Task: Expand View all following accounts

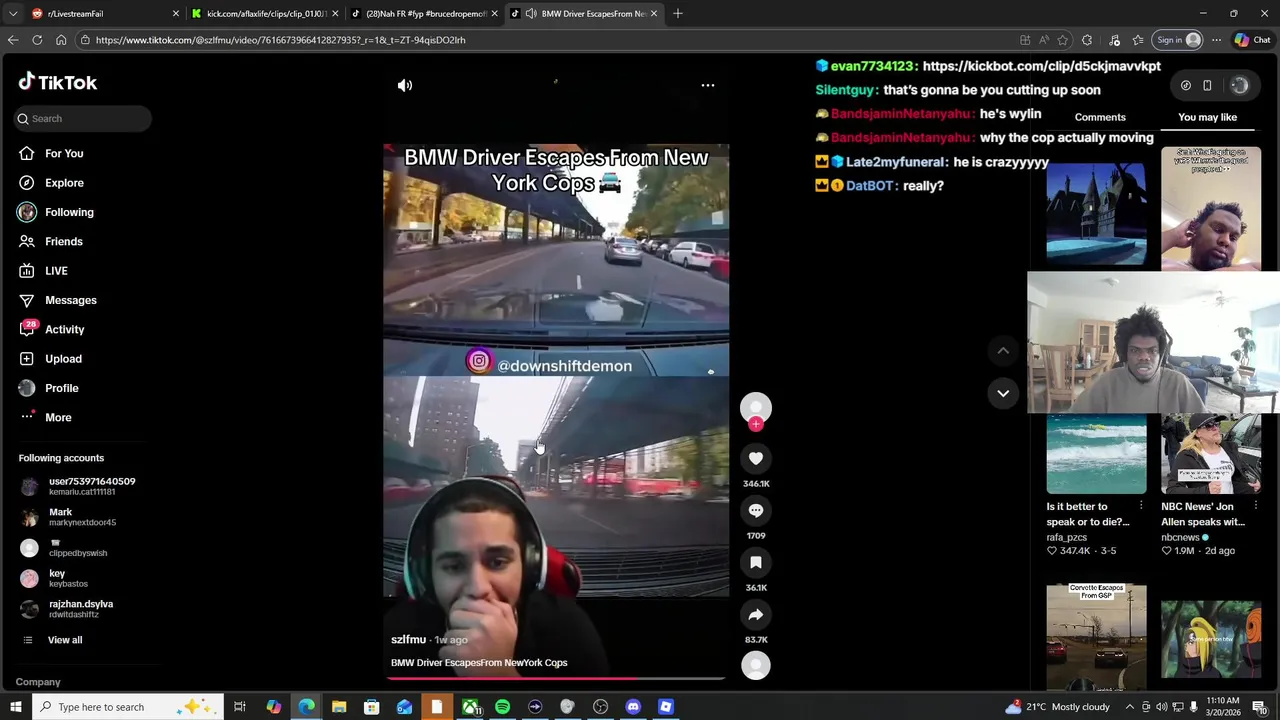Action: (64, 640)
